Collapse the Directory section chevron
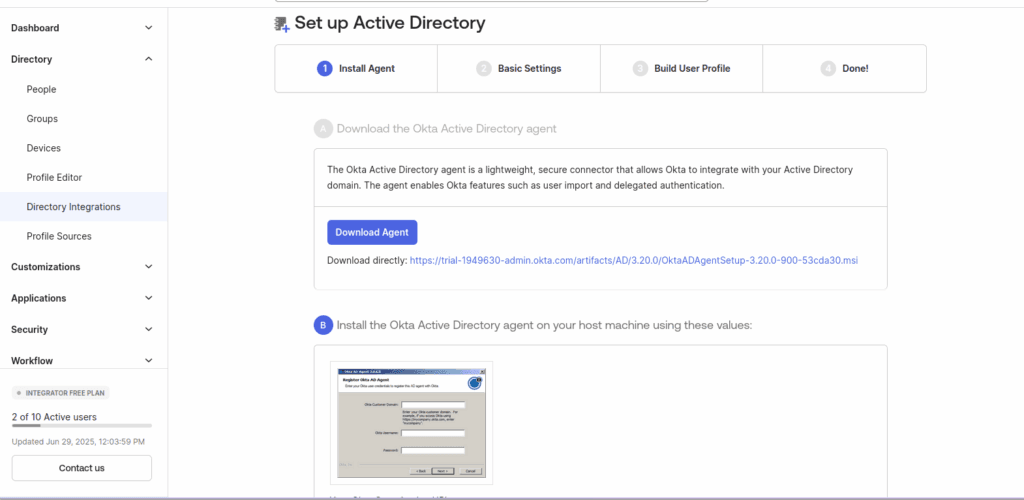The image size is (1024, 500). (149, 59)
